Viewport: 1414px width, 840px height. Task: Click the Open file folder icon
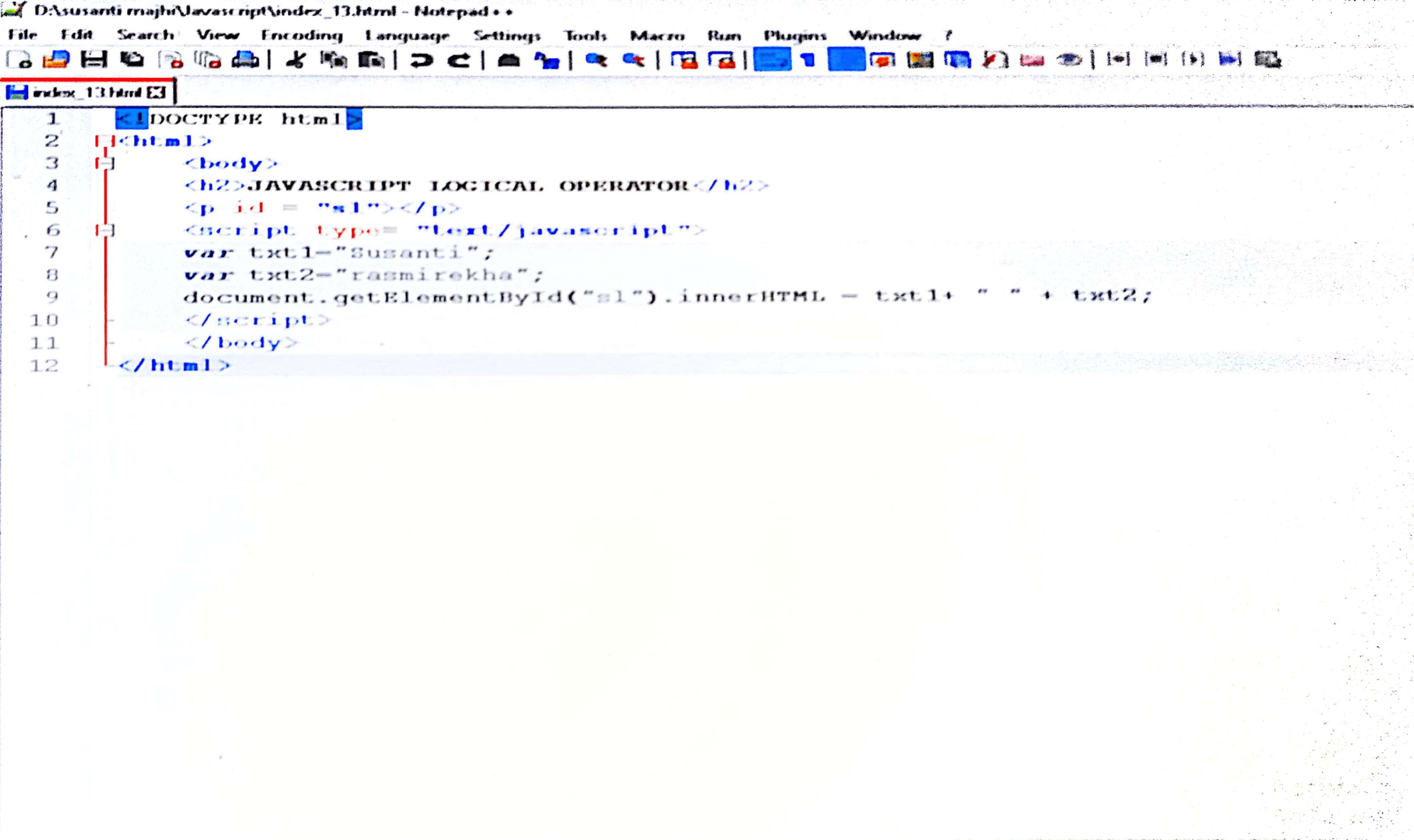click(56, 59)
